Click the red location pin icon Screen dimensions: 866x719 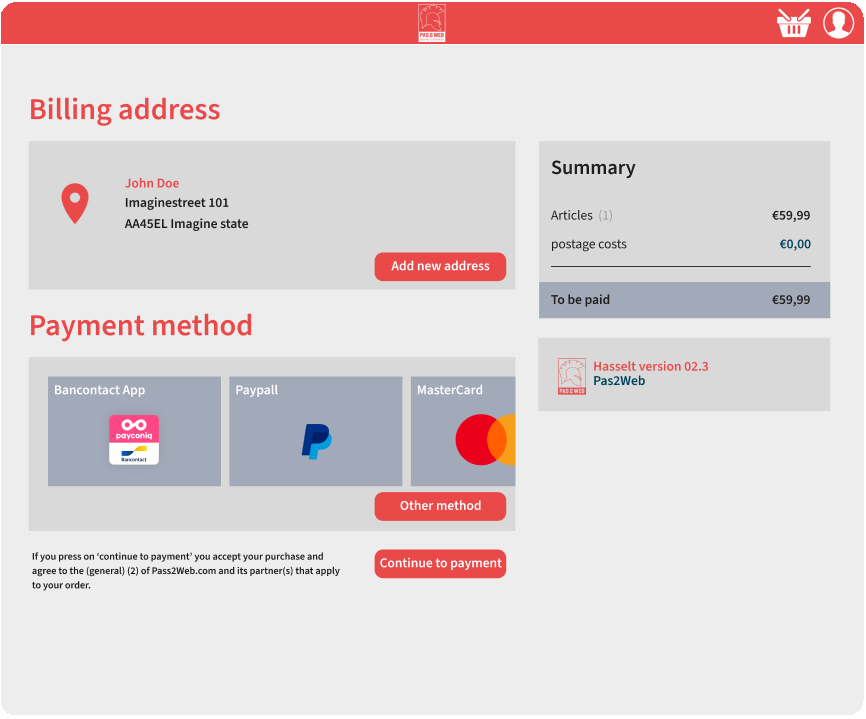pyautogui.click(x=75, y=203)
